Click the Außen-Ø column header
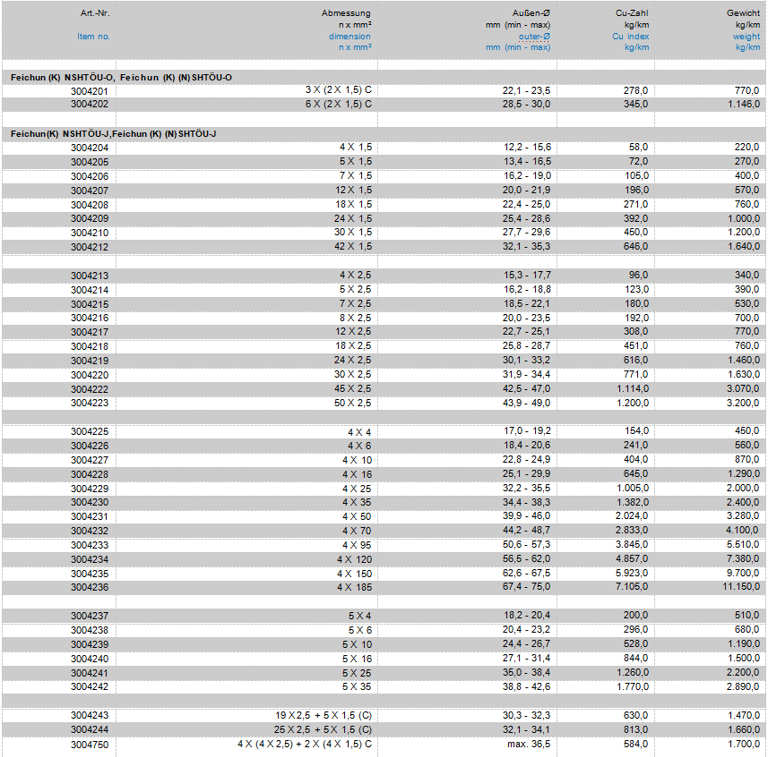Viewport: 768px width, 757px height. (x=531, y=13)
